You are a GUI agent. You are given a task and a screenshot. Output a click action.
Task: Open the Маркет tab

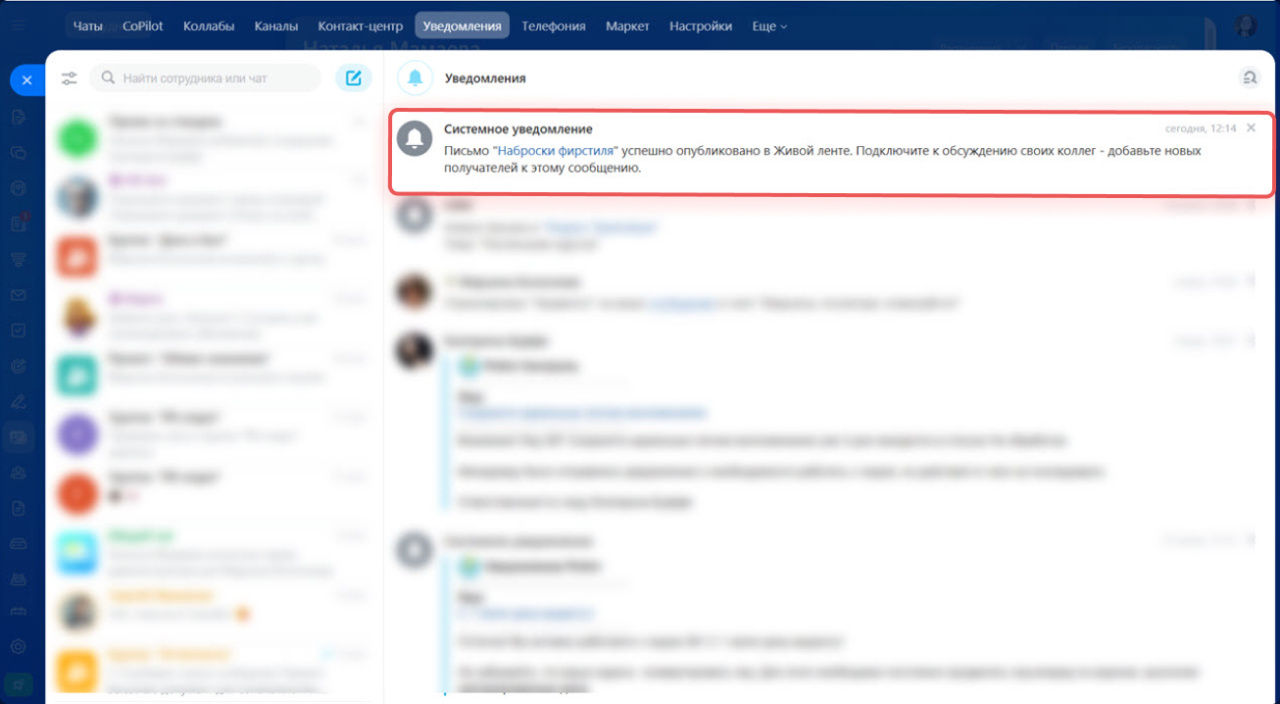(x=627, y=26)
